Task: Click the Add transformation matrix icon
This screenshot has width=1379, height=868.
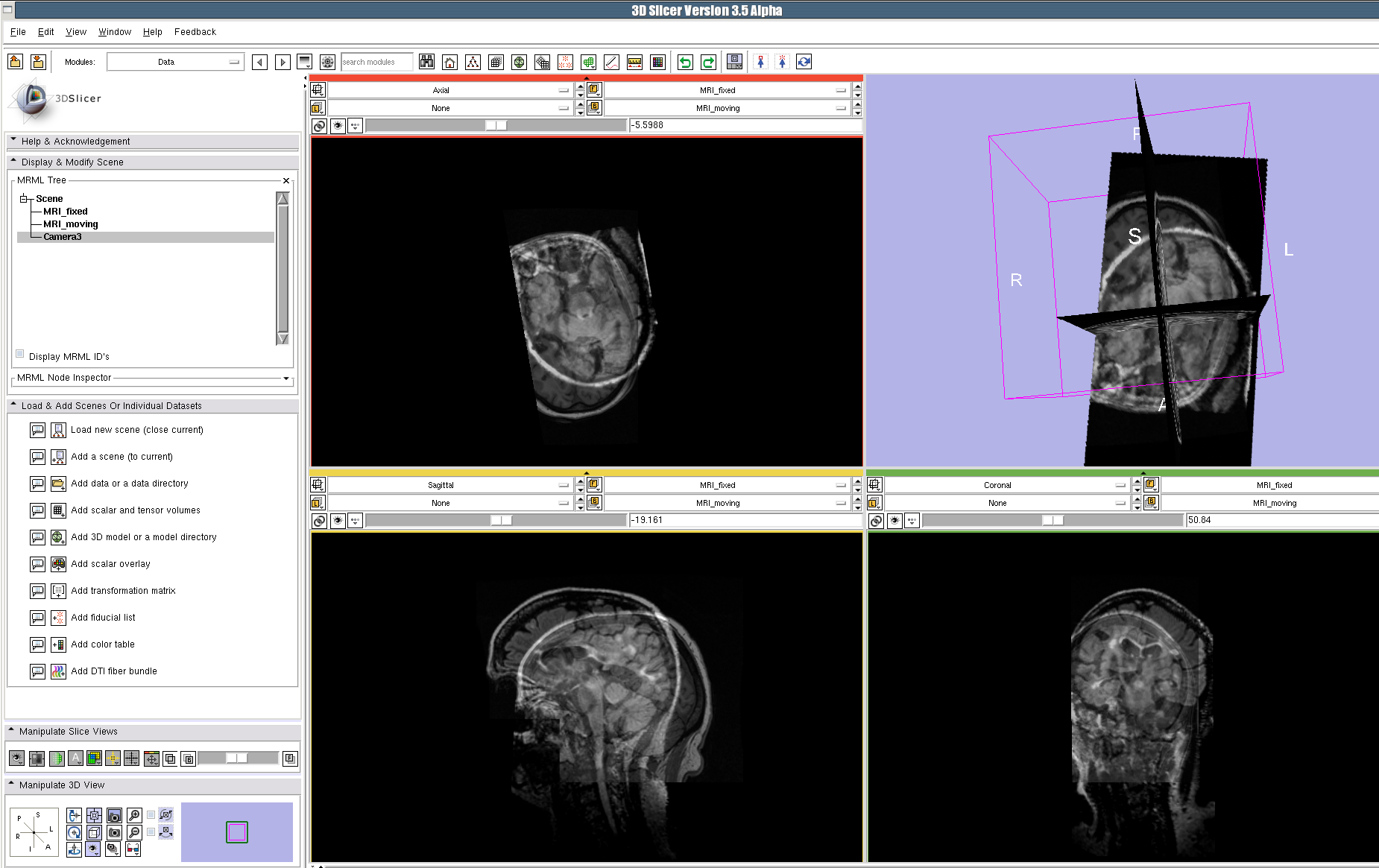Action: pyautogui.click(x=58, y=591)
